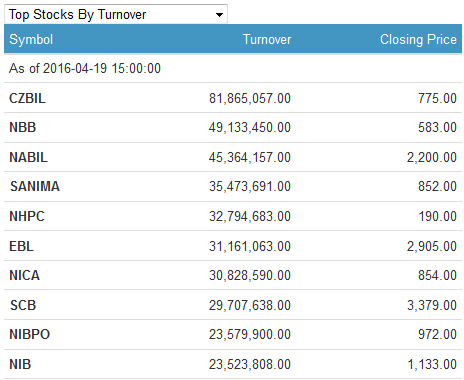Select turnover value 32,794,683.00
The image size is (464, 380).
pyautogui.click(x=250, y=216)
